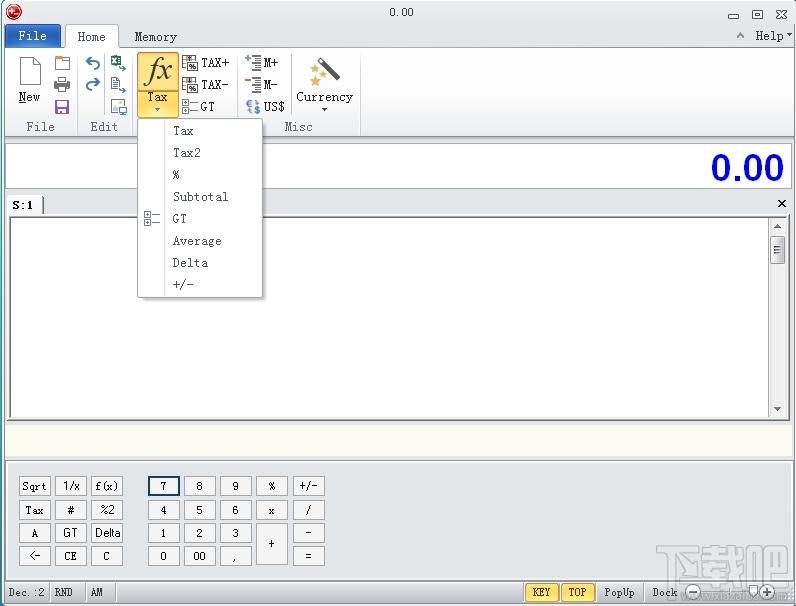Choose Tax from the dropdown menu
The width and height of the screenshot is (796, 606).
tap(200, 130)
